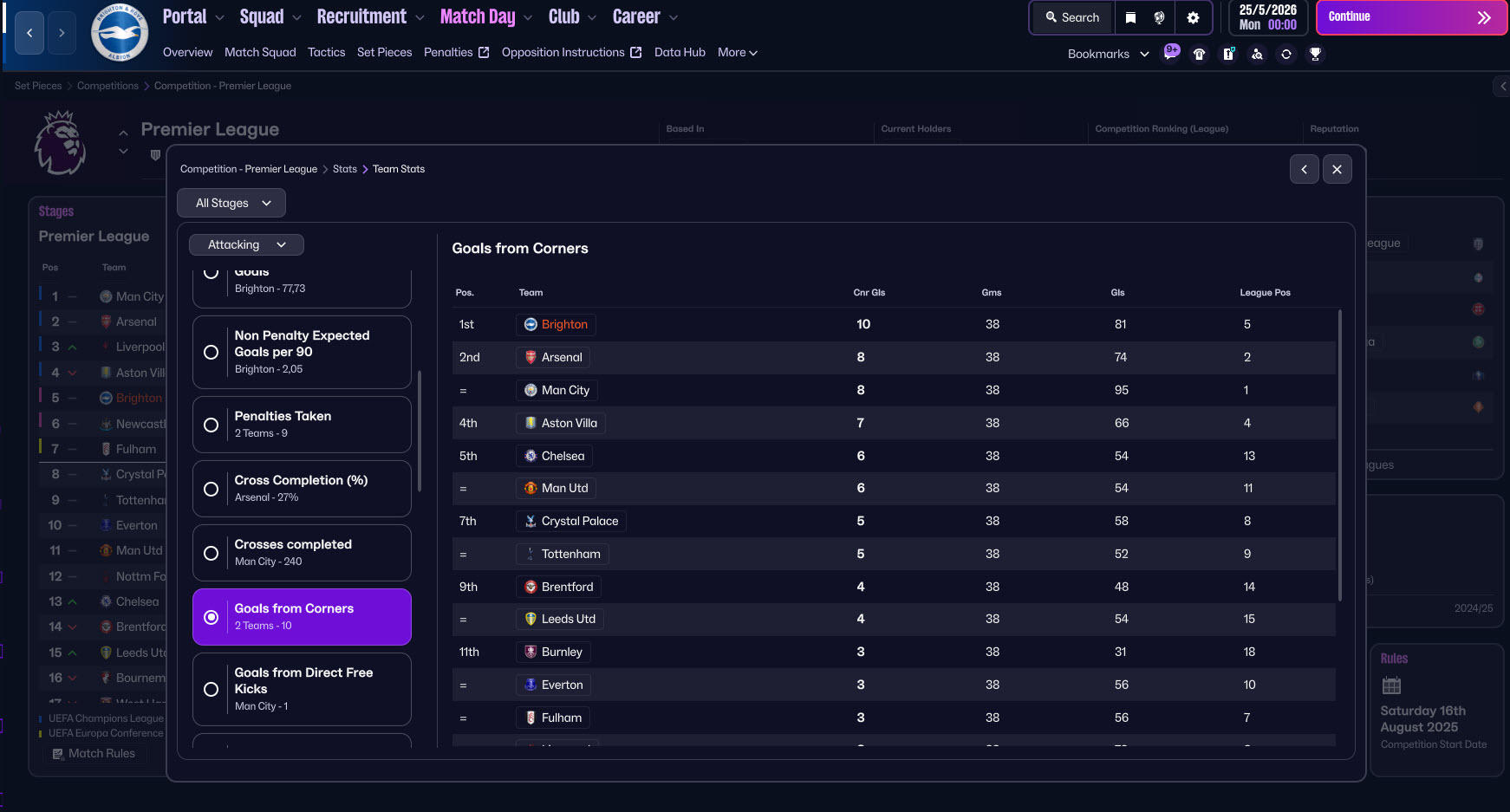Click the Arsenal team link in table
This screenshot has width=1510, height=812.
click(561, 357)
